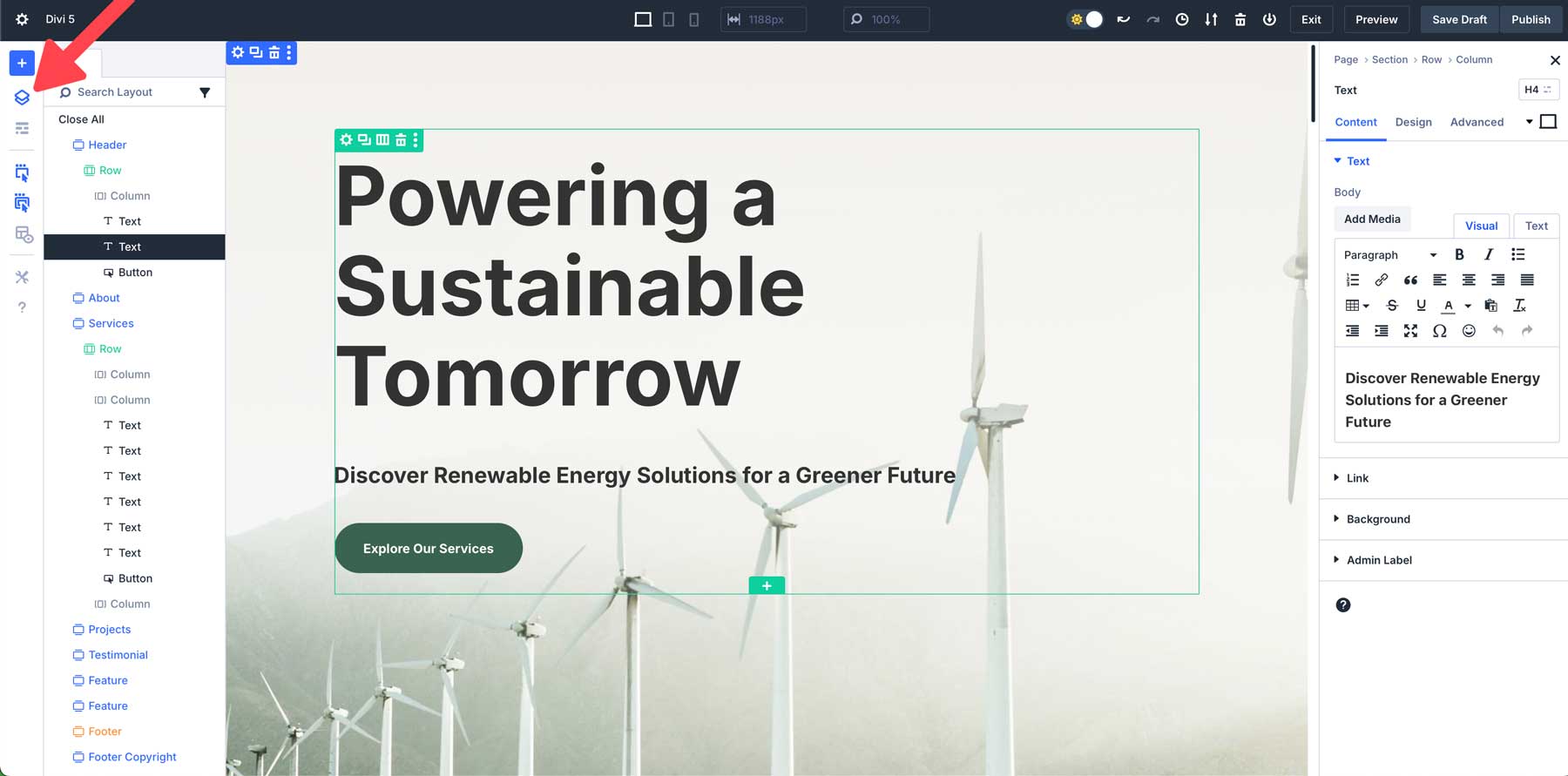
Task: Apply bold formatting to body text
Action: point(1459,254)
